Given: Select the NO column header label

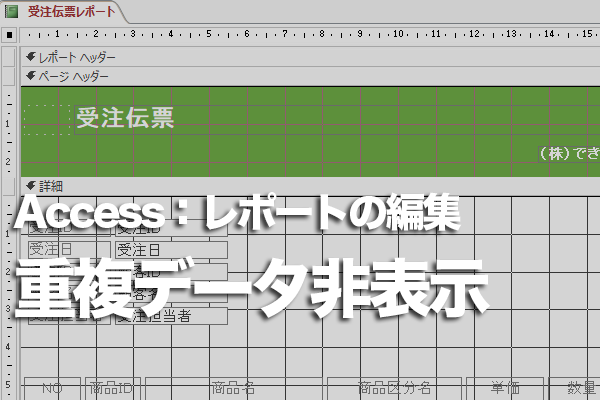Looking at the screenshot, I should [52, 389].
